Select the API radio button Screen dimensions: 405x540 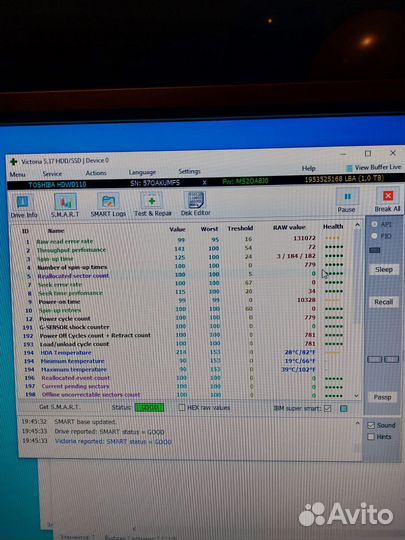374,225
